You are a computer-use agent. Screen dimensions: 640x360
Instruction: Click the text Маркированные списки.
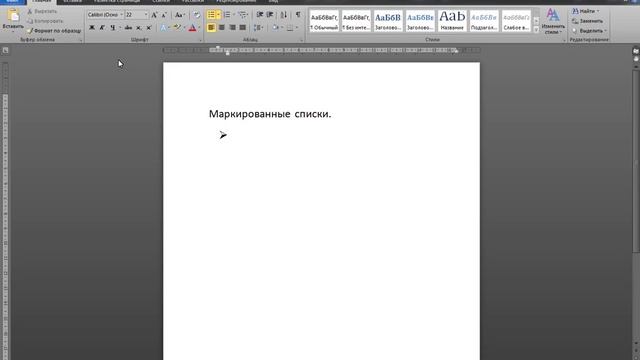click(x=270, y=114)
